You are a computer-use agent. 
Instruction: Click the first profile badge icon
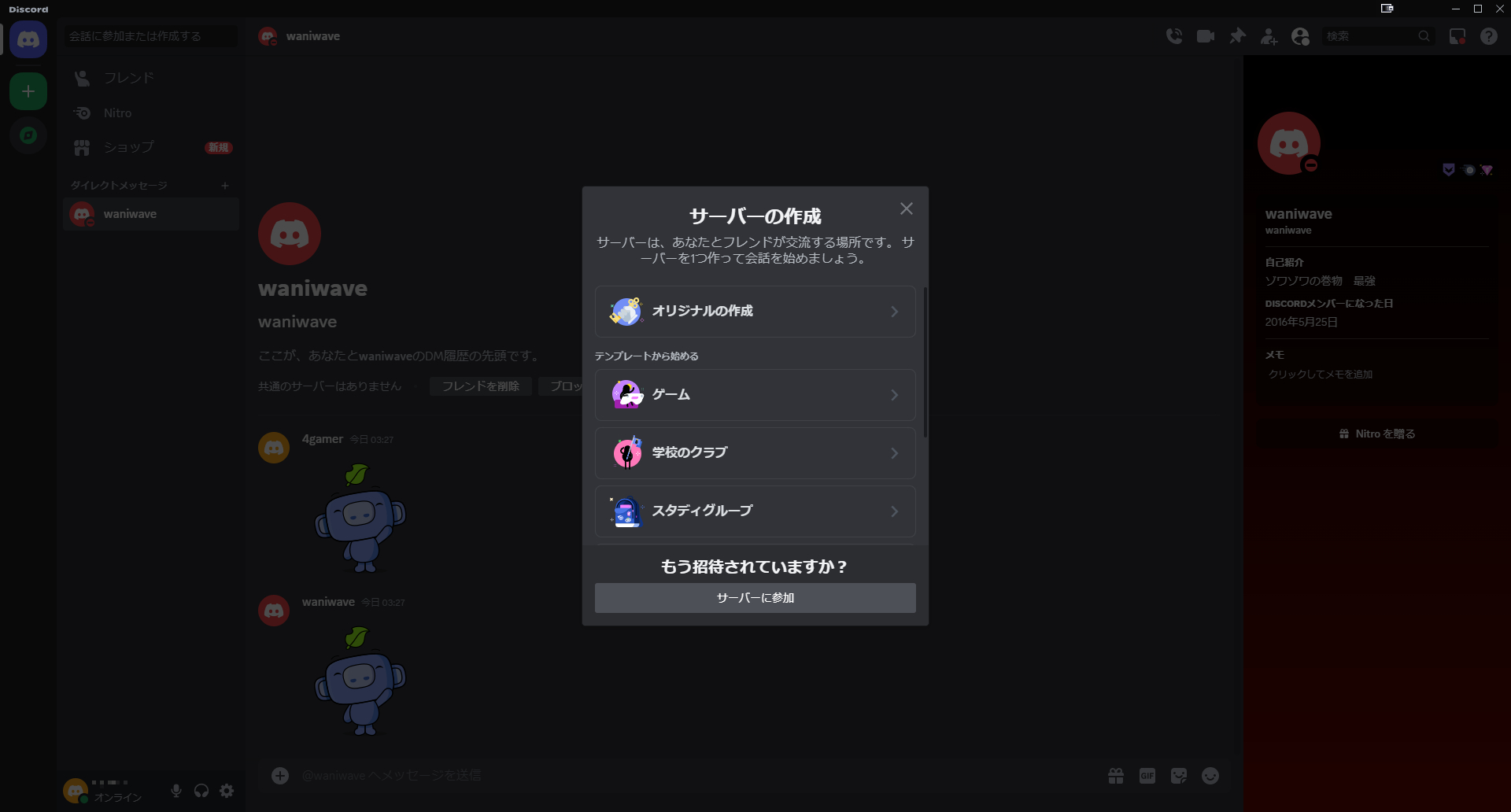(1449, 170)
